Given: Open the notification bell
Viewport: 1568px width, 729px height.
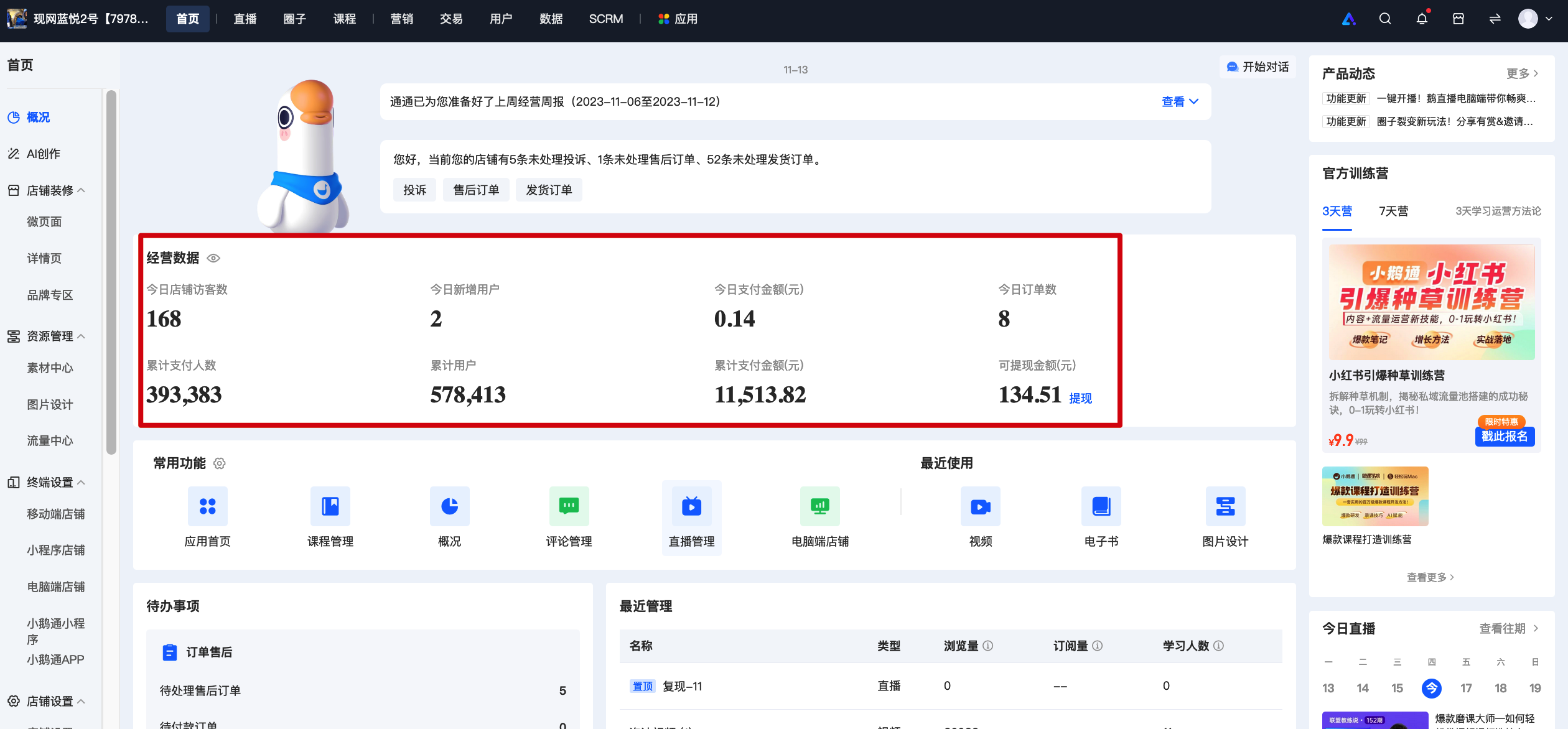Looking at the screenshot, I should pyautogui.click(x=1422, y=19).
